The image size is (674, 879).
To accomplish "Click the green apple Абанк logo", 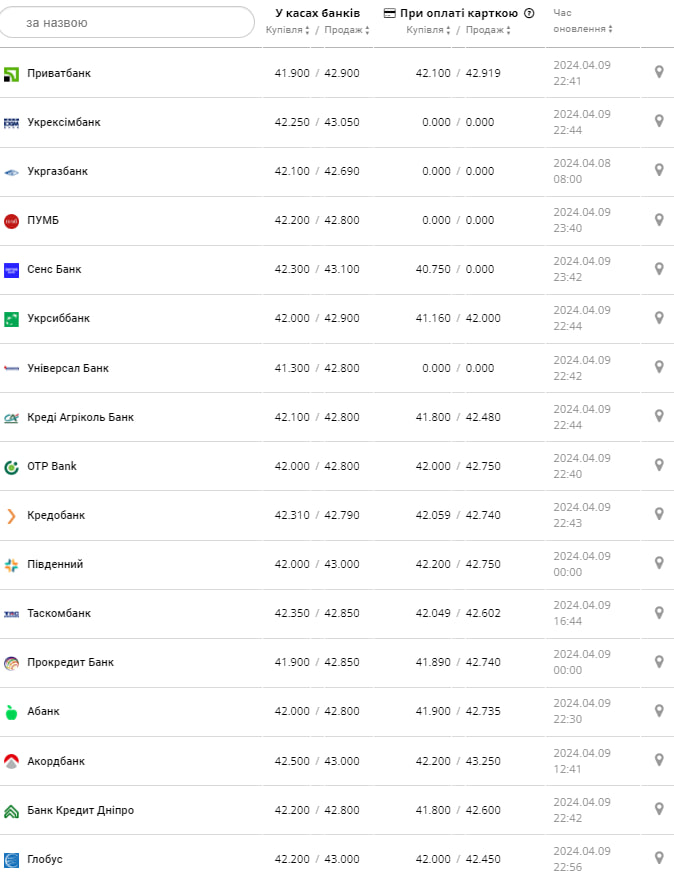I will (x=12, y=712).
